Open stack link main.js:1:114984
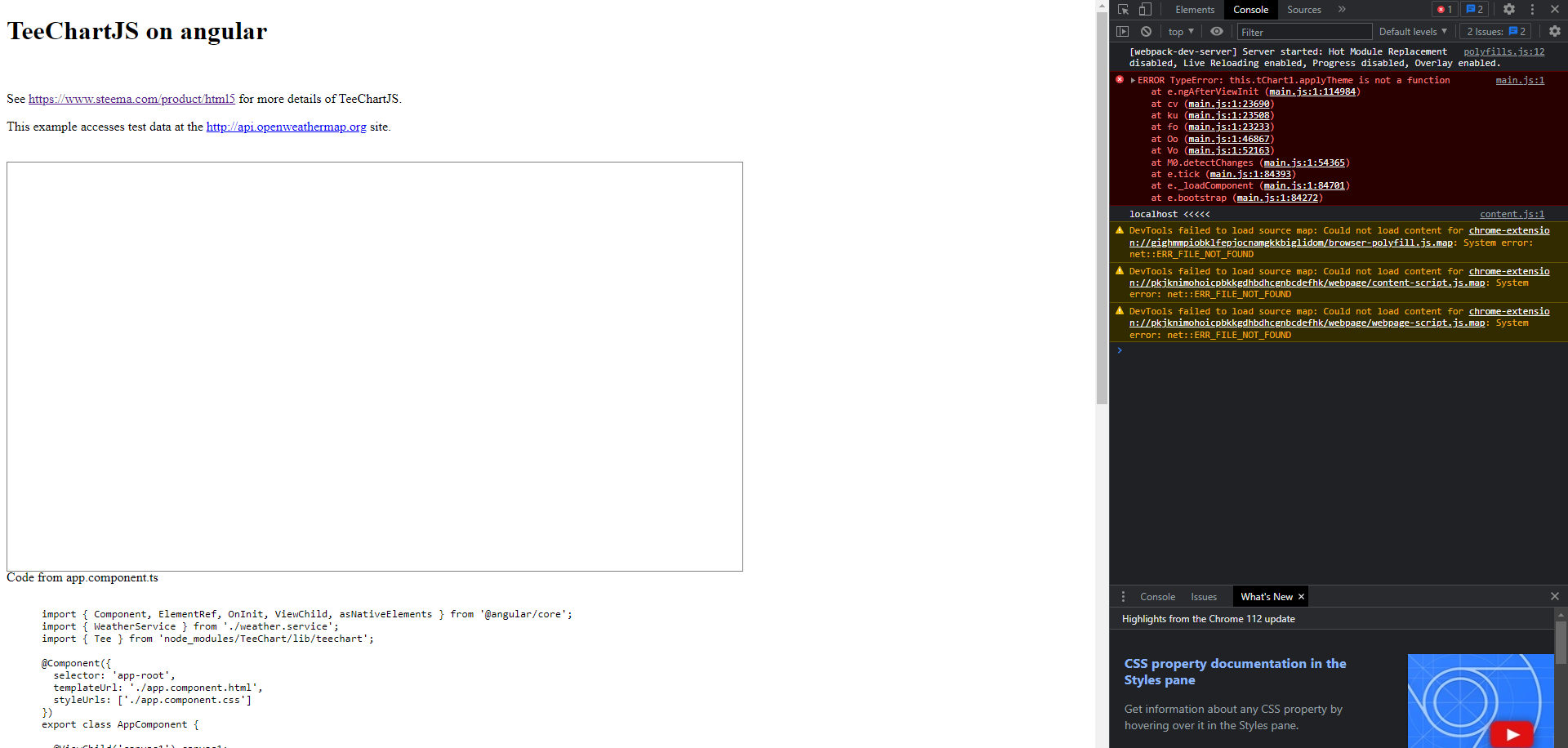1568x748 pixels. pyautogui.click(x=1312, y=91)
